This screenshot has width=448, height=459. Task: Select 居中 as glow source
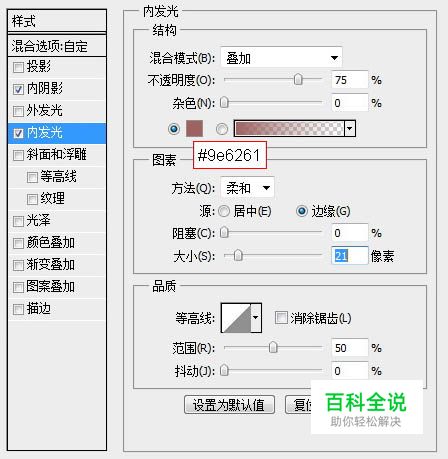[x=224, y=211]
